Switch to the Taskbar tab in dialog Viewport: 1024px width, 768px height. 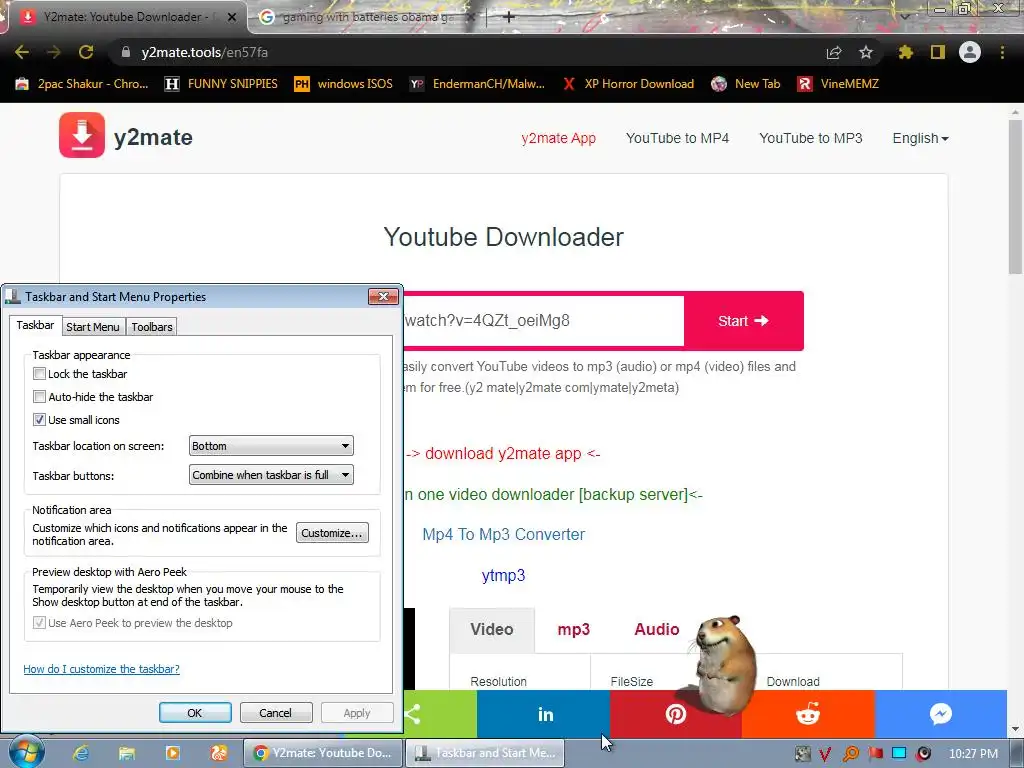[35, 325]
